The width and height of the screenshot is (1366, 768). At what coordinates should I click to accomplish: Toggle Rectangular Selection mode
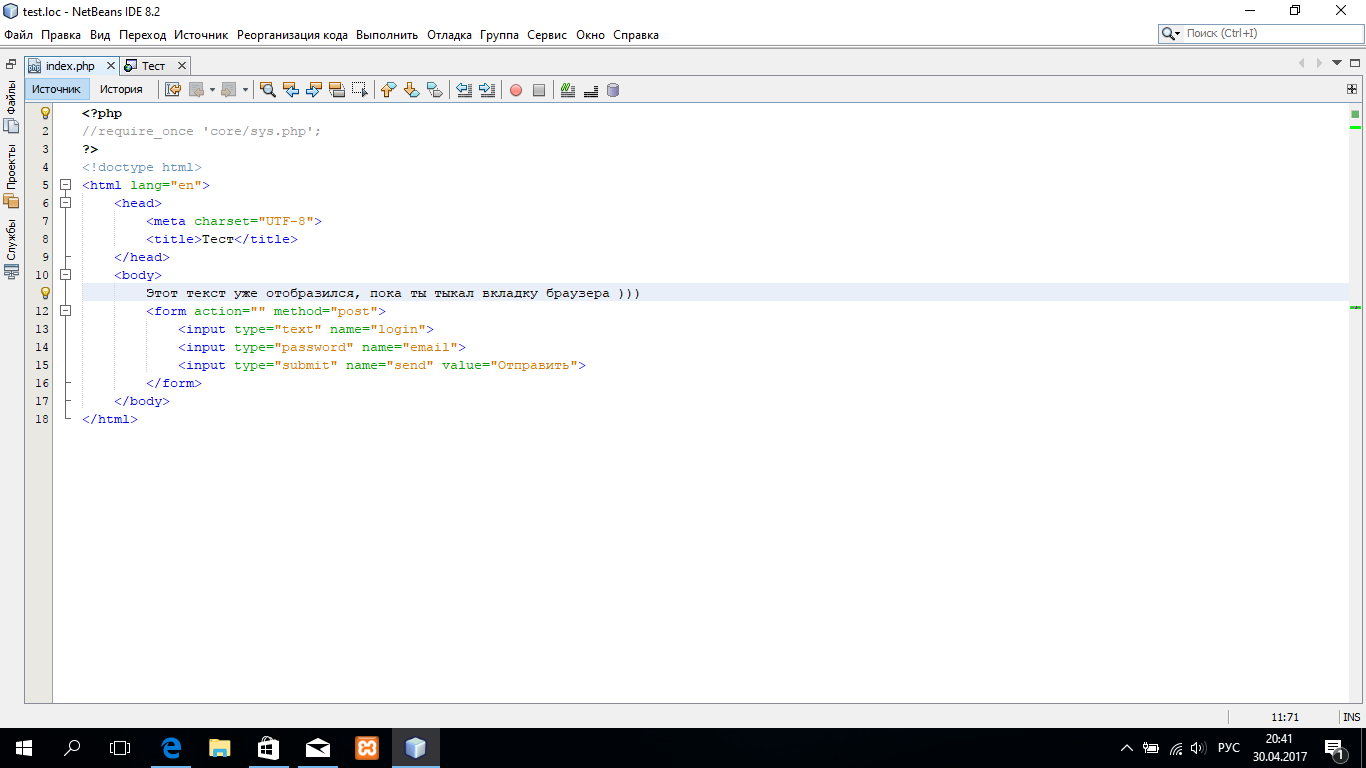click(x=360, y=90)
